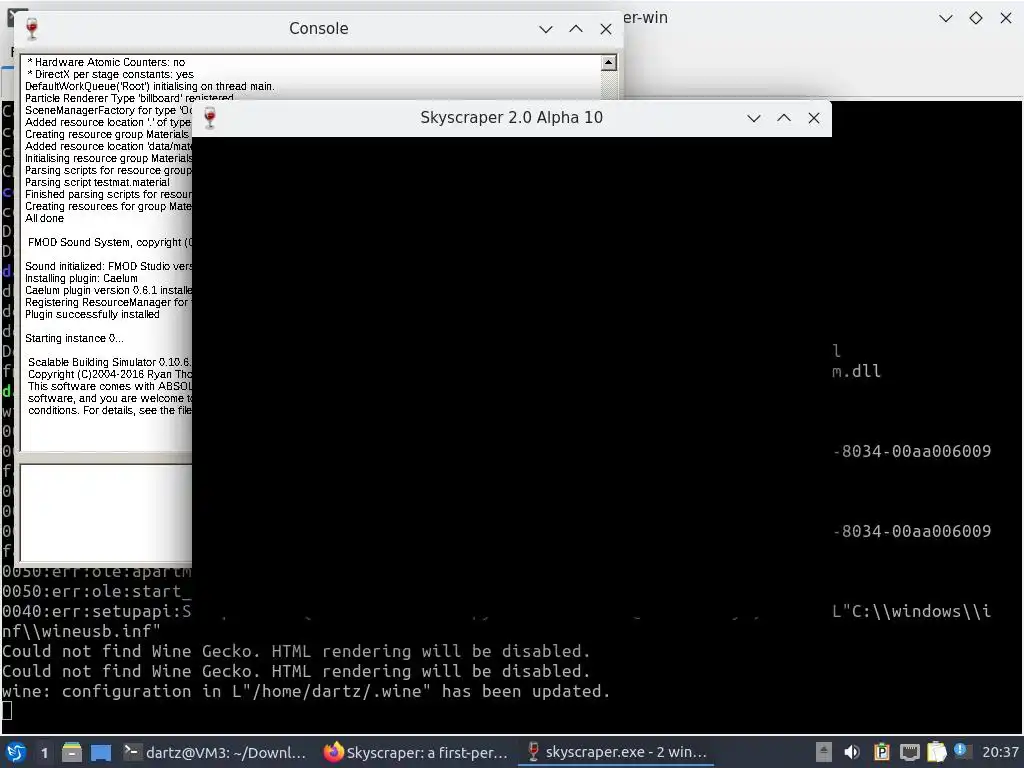Select skyscraper.exe grouped taskbar entry

coord(617,752)
